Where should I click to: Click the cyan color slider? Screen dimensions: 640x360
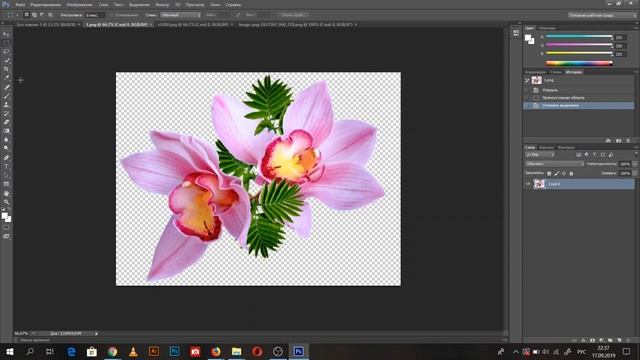pos(579,37)
